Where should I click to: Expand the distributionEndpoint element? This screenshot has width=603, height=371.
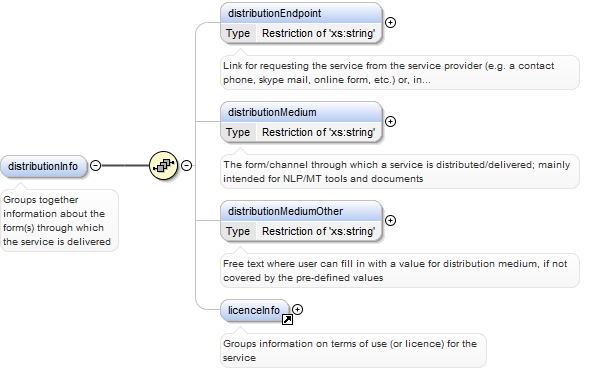pos(390,23)
